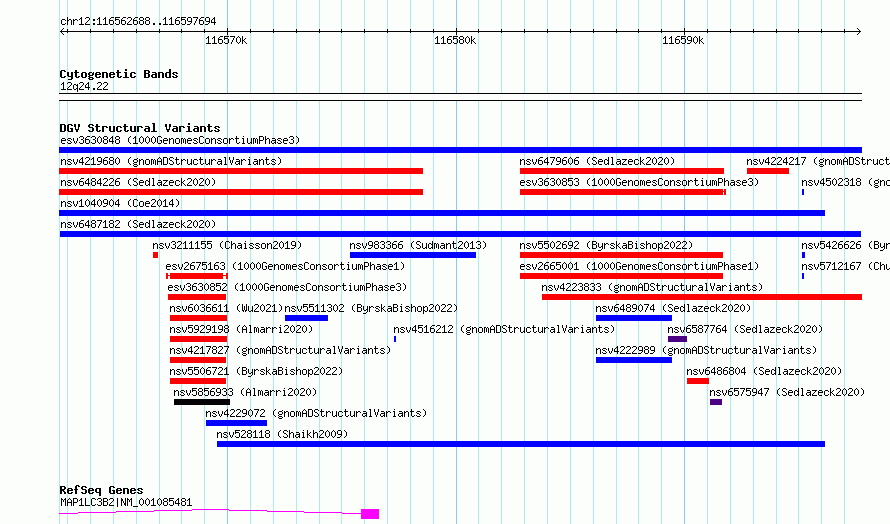Select the nsv4229072 blue bar

(x=236, y=423)
